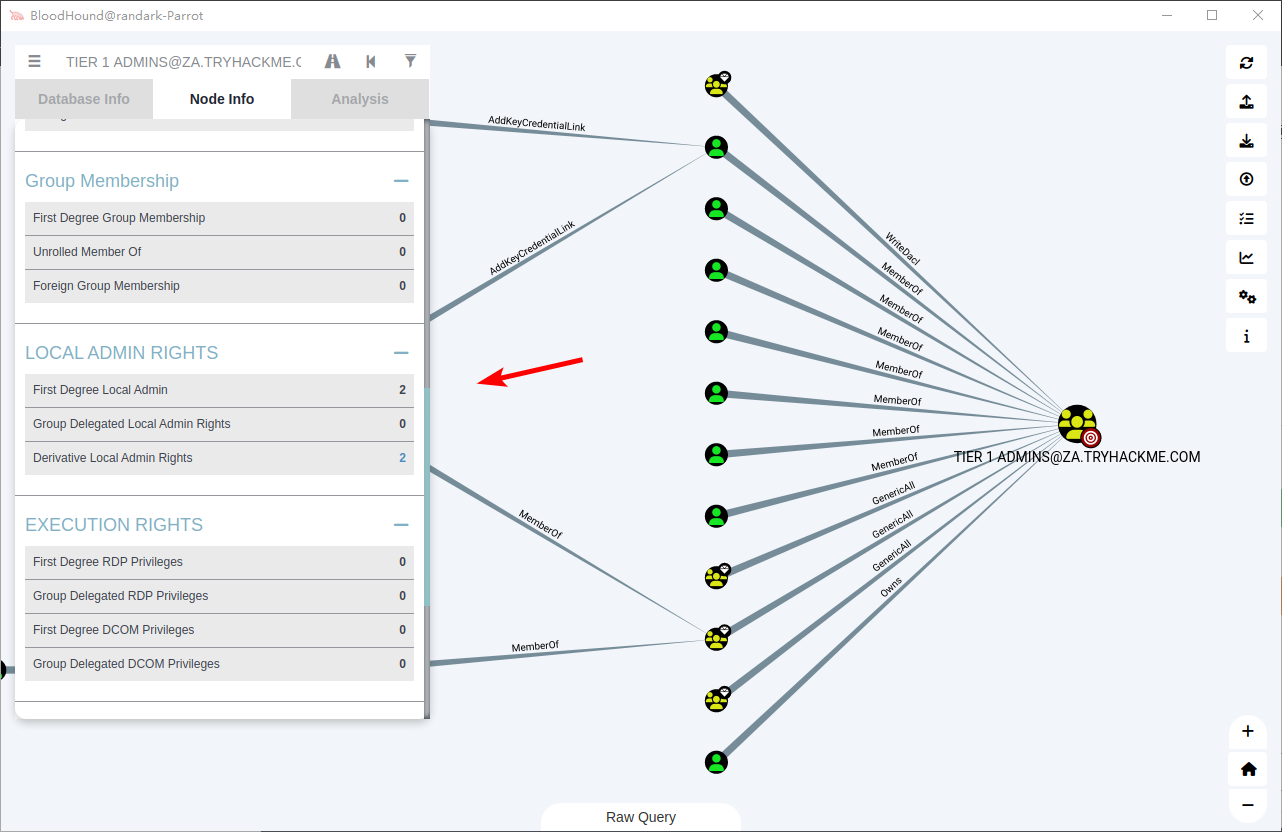Click the pathfinding road icon
The height and width of the screenshot is (832, 1282).
[333, 61]
